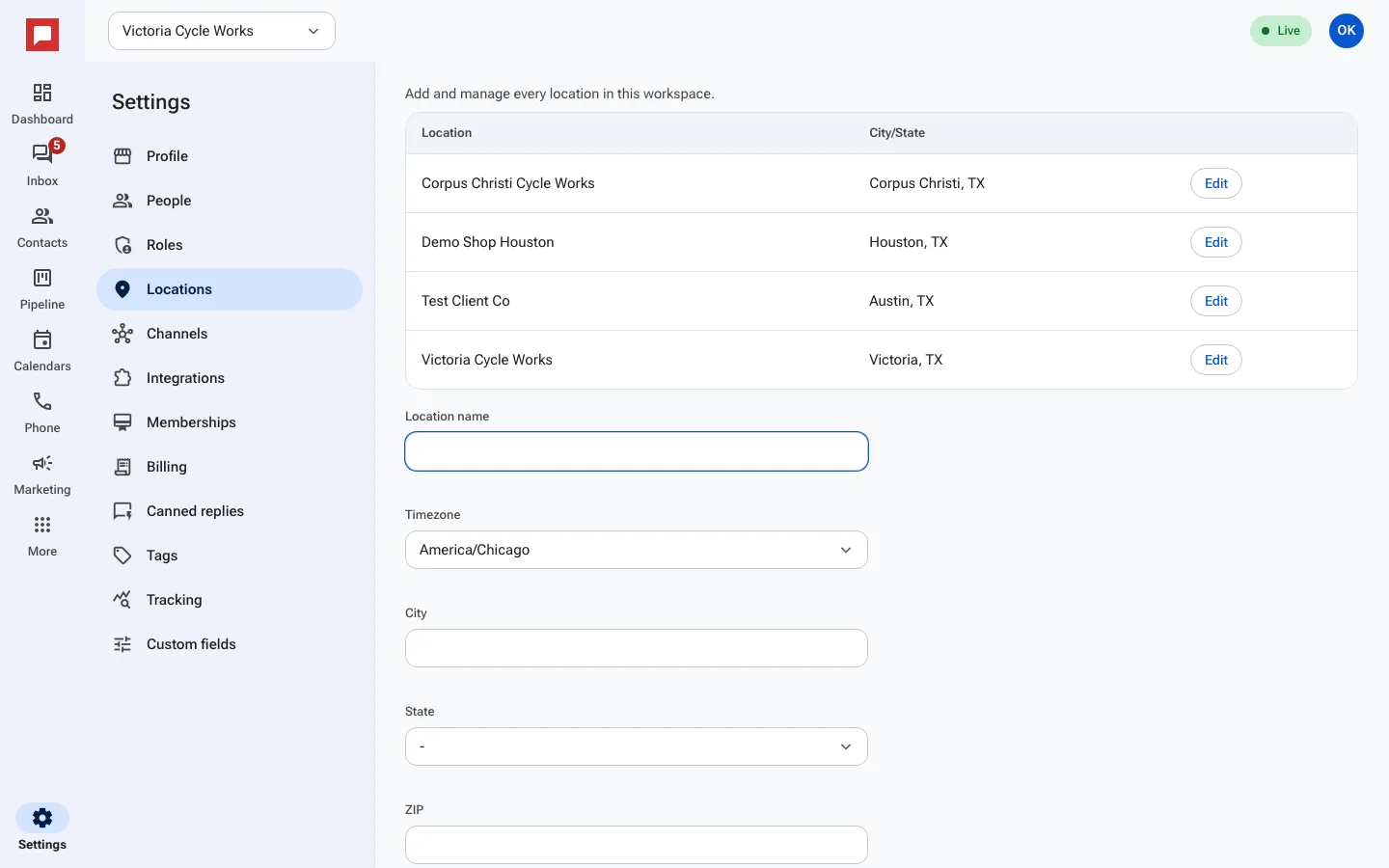
Task: Select Locations in settings menu
Action: [x=230, y=289]
